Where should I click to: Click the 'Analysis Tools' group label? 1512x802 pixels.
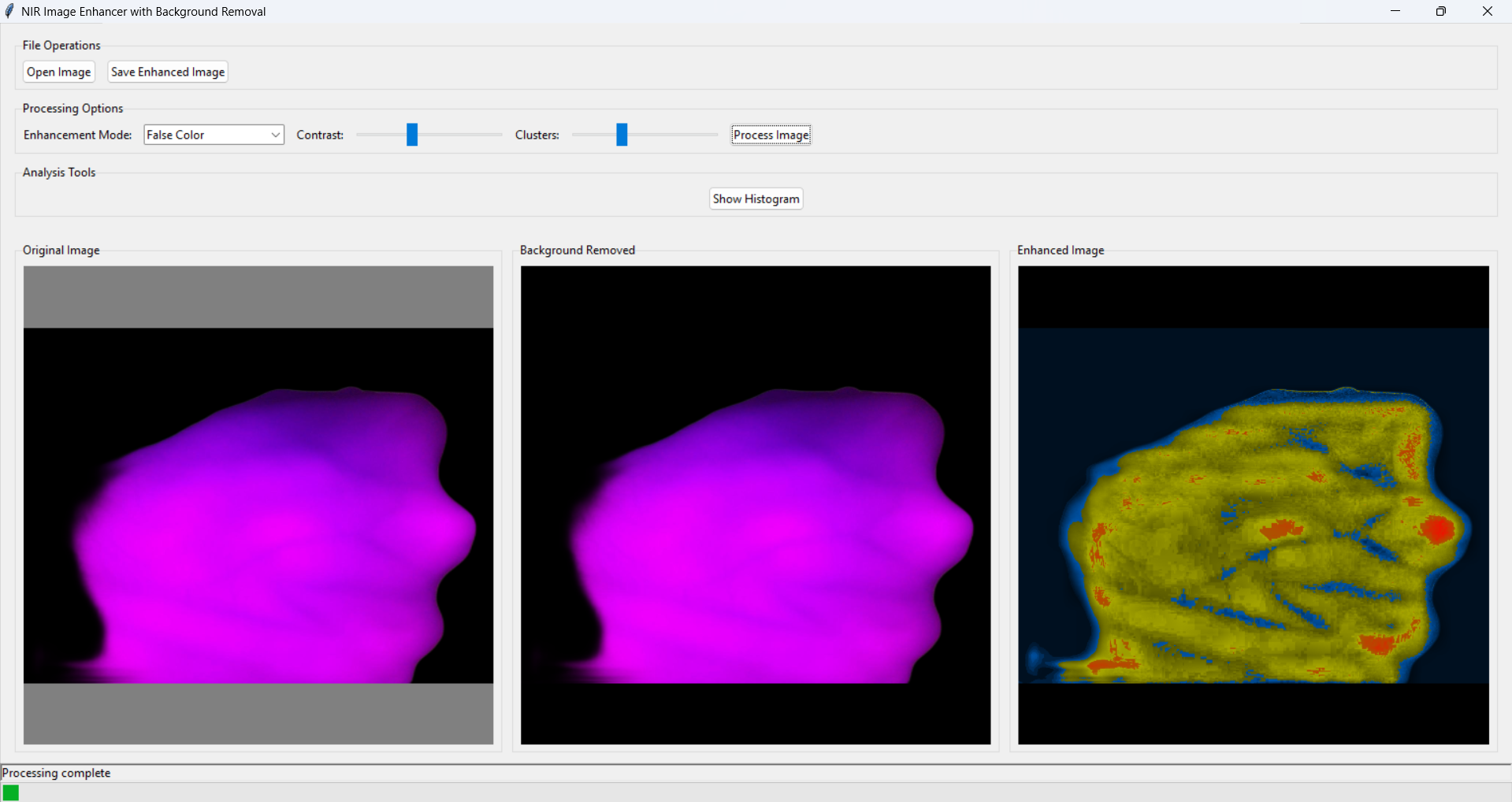click(x=59, y=172)
